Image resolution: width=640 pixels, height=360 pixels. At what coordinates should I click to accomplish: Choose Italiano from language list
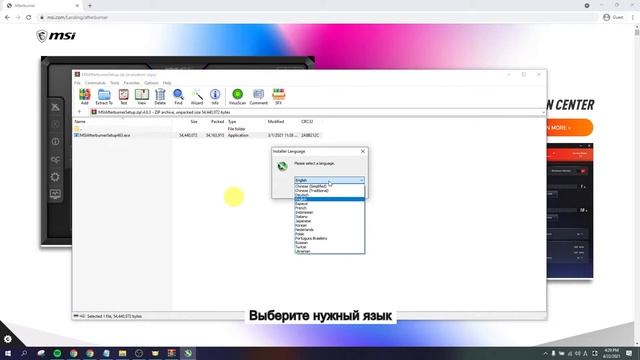tap(329, 217)
